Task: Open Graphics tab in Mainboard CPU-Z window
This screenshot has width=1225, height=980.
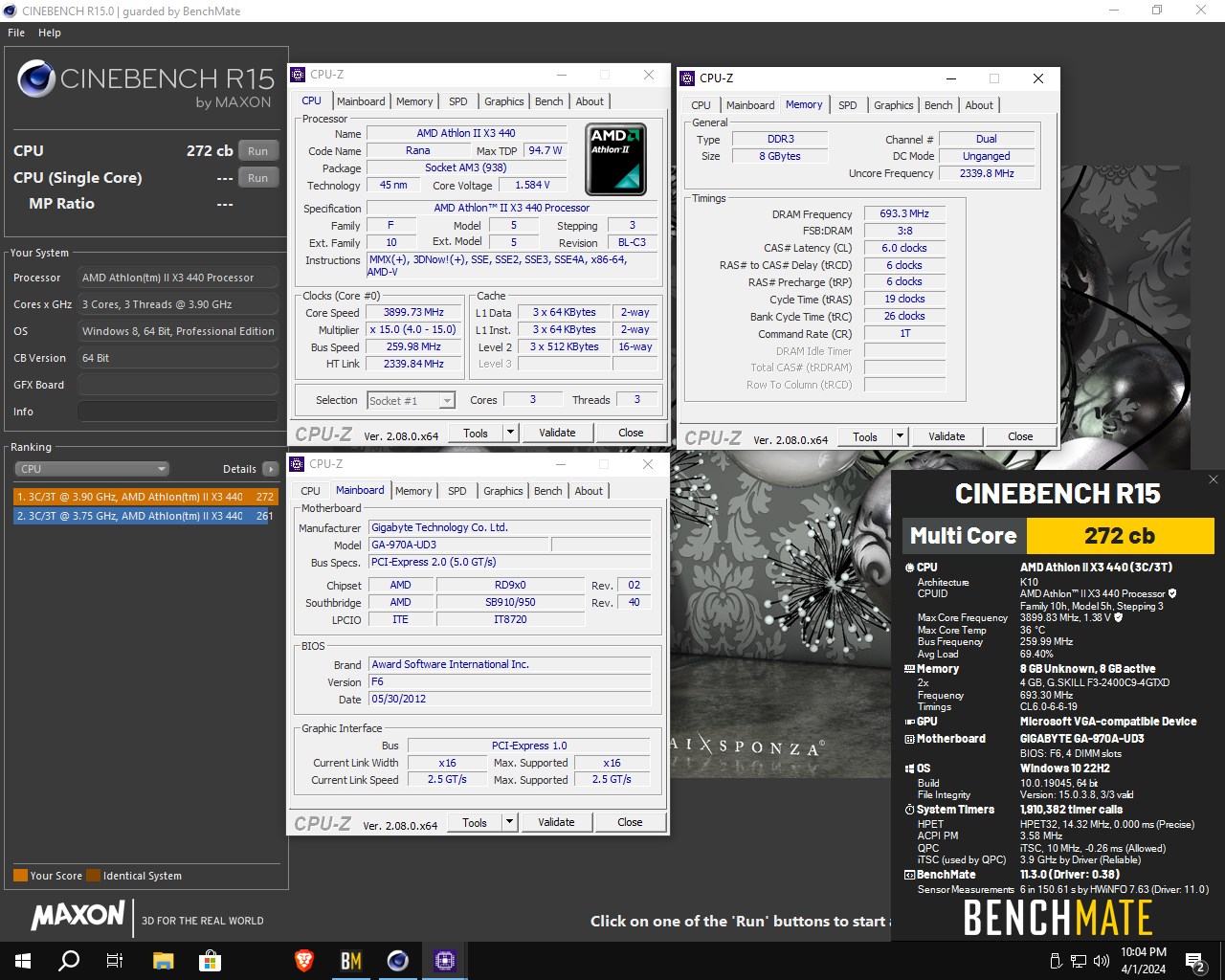Action: 503,491
